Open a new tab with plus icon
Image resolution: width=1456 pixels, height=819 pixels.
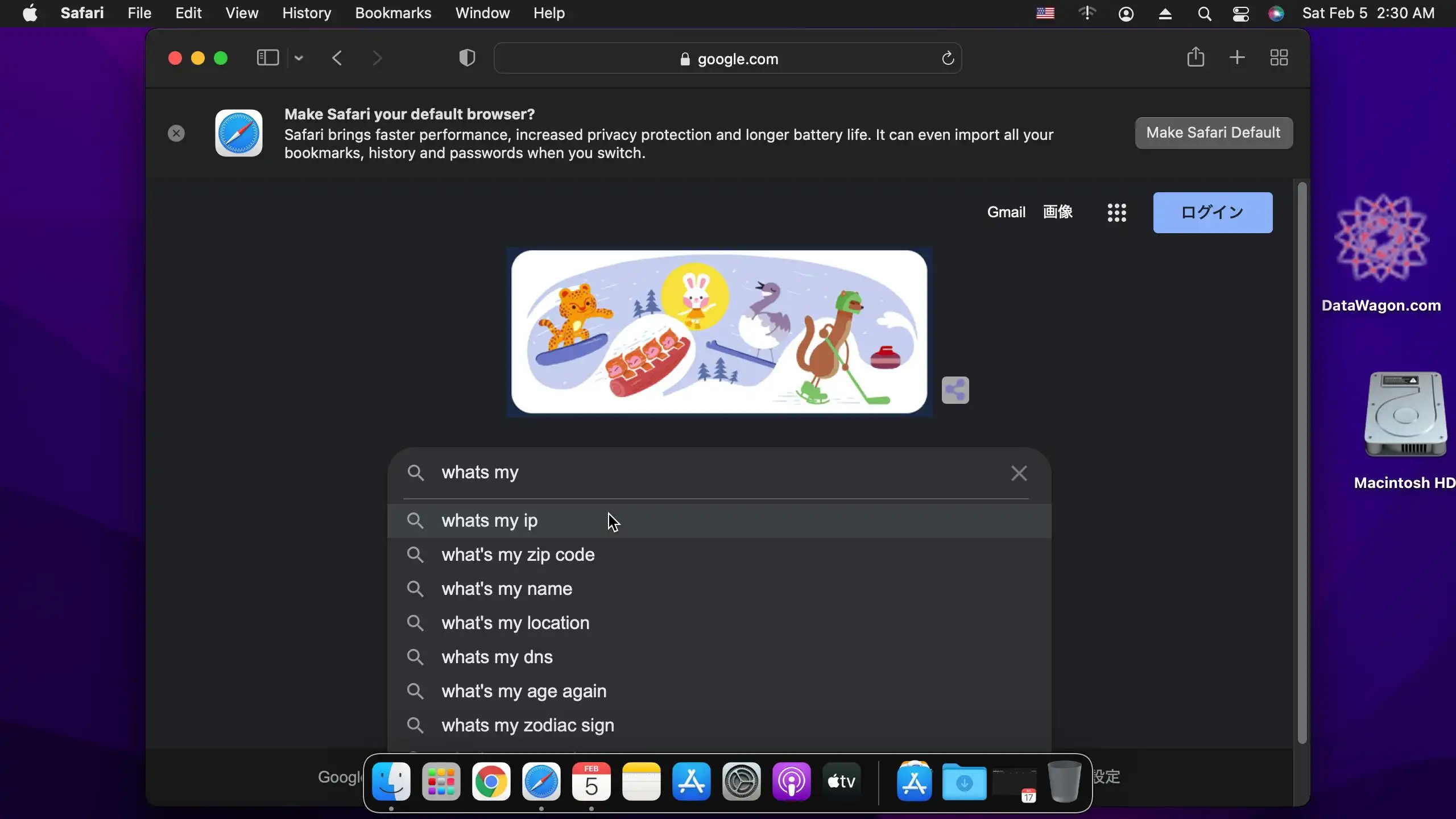(x=1237, y=57)
